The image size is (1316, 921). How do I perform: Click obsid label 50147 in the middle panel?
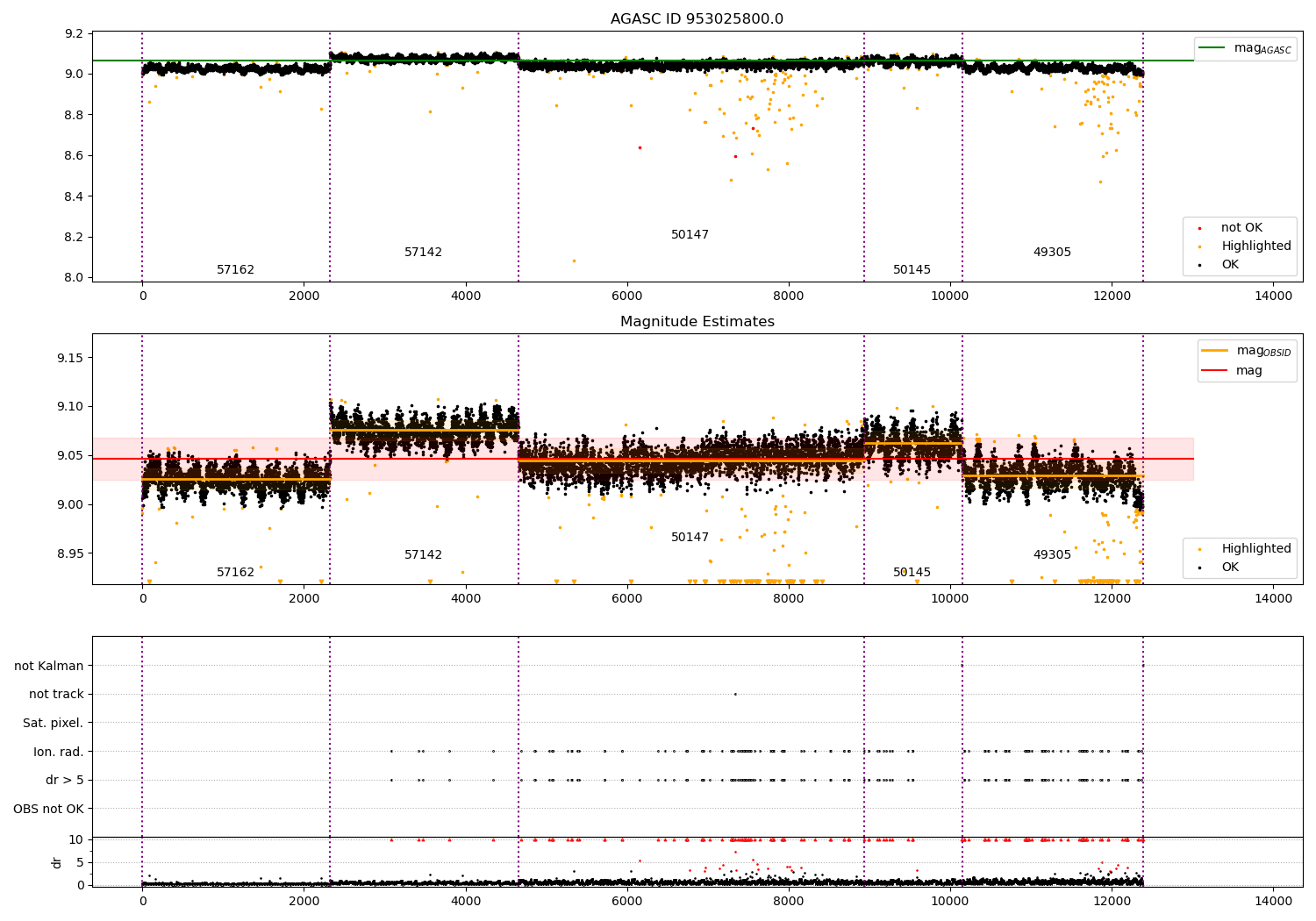tap(690, 538)
